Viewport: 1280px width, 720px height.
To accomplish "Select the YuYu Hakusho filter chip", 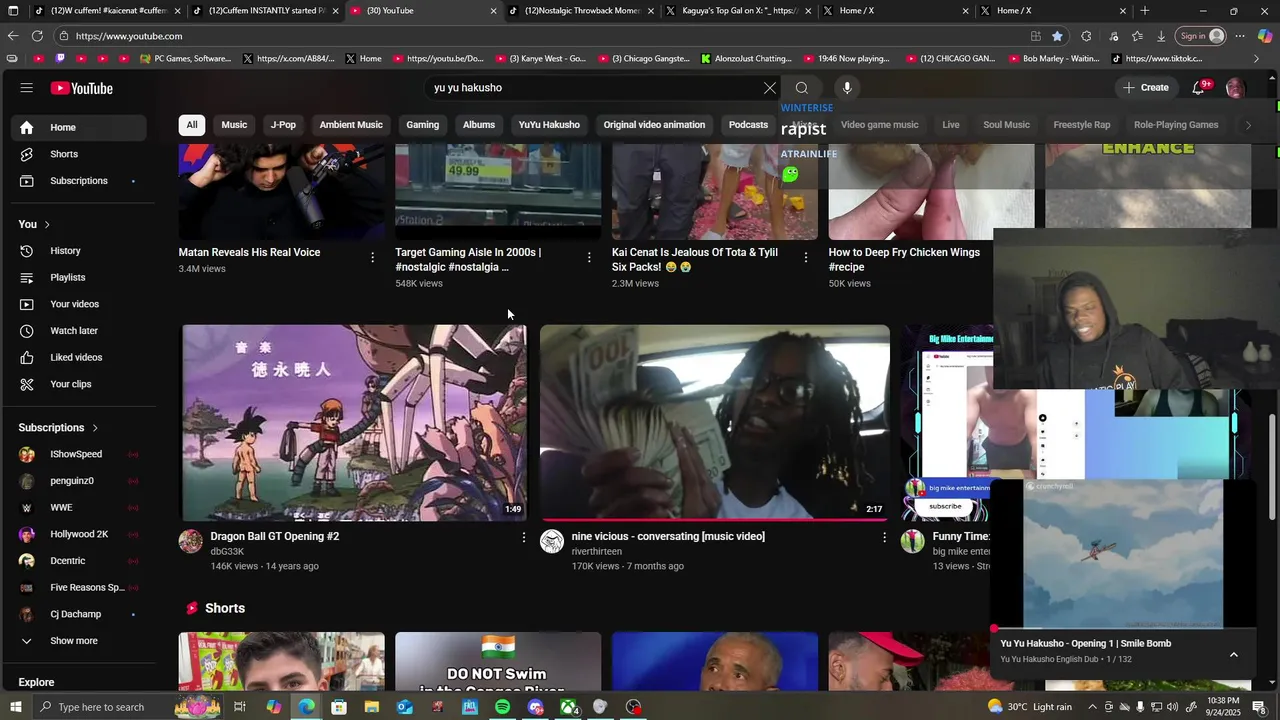I will pos(549,125).
